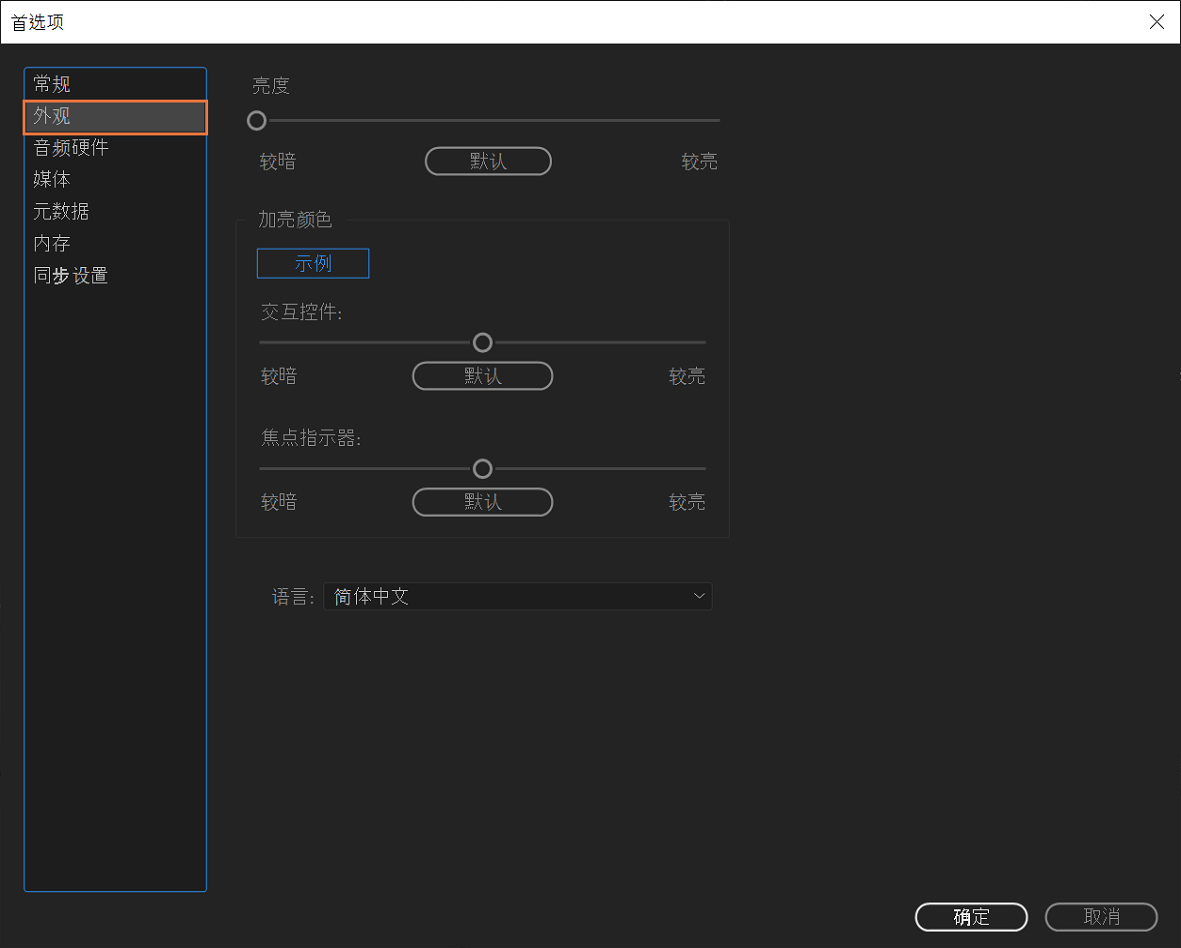
Task: Close the 首选项 dialog with X
Action: 1157,21
